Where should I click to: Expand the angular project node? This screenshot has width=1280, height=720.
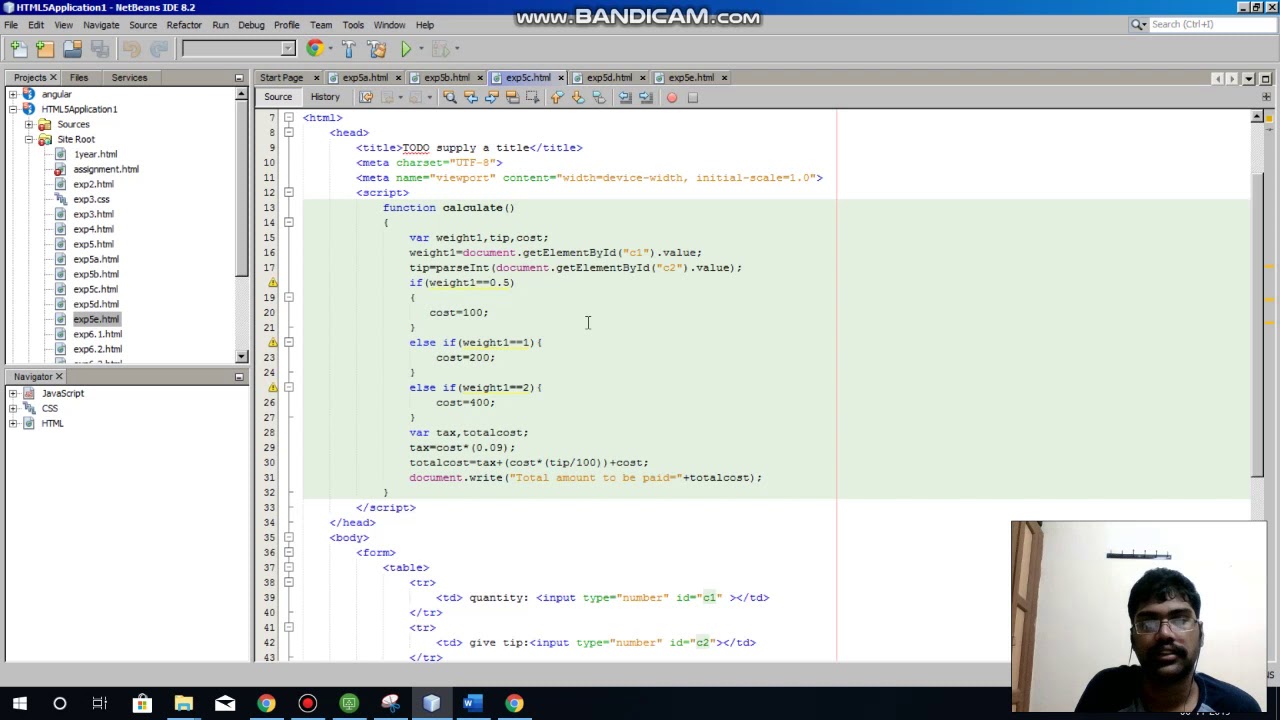12,94
